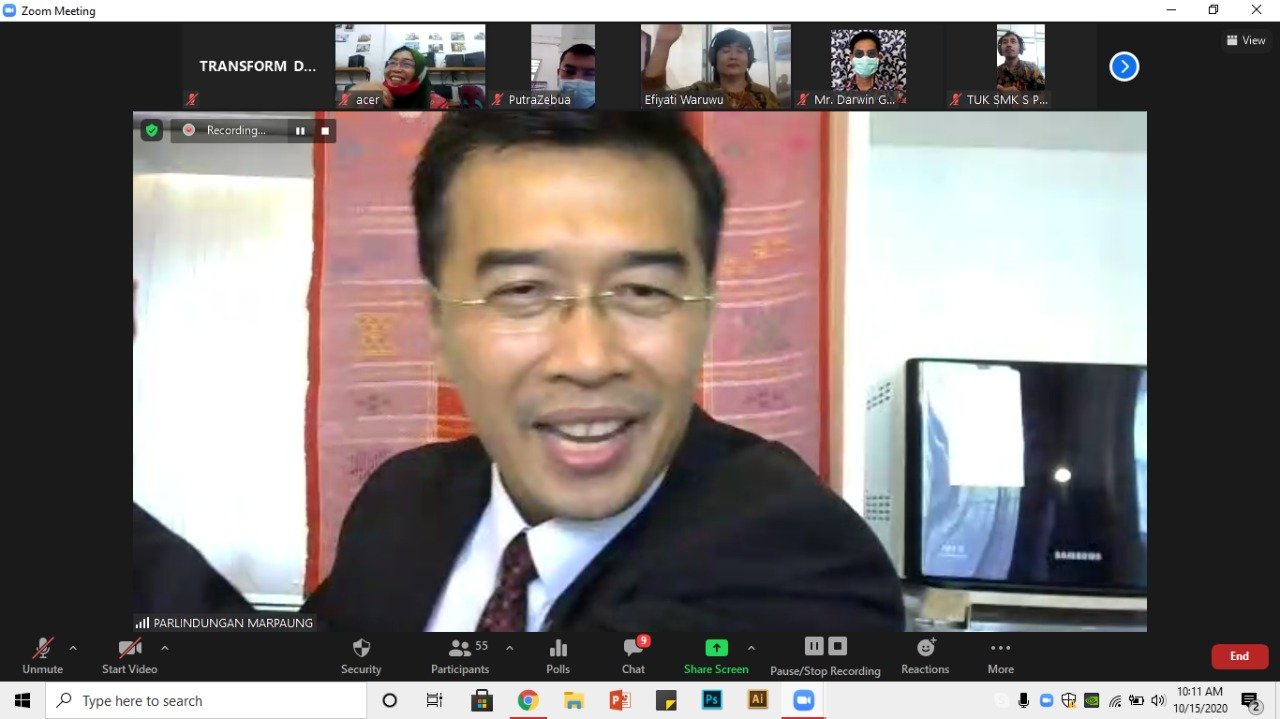This screenshot has height=719, width=1280.
Task: Expand audio options arrow beside Unmute
Action: pyautogui.click(x=73, y=648)
